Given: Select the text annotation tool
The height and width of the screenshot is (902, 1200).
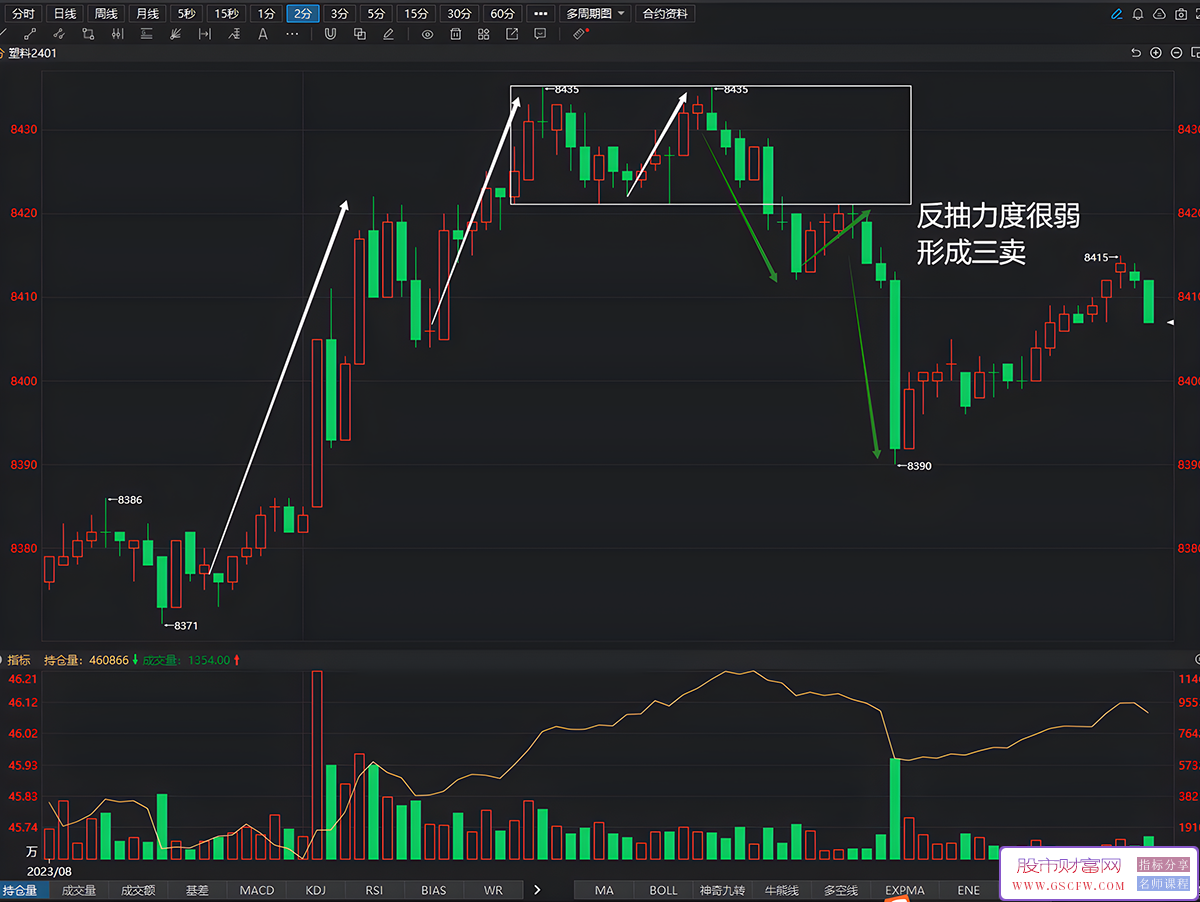Looking at the screenshot, I should click(x=263, y=34).
